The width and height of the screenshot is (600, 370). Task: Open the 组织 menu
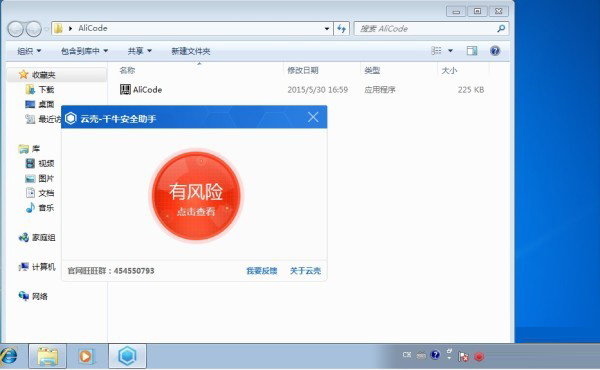tap(29, 51)
